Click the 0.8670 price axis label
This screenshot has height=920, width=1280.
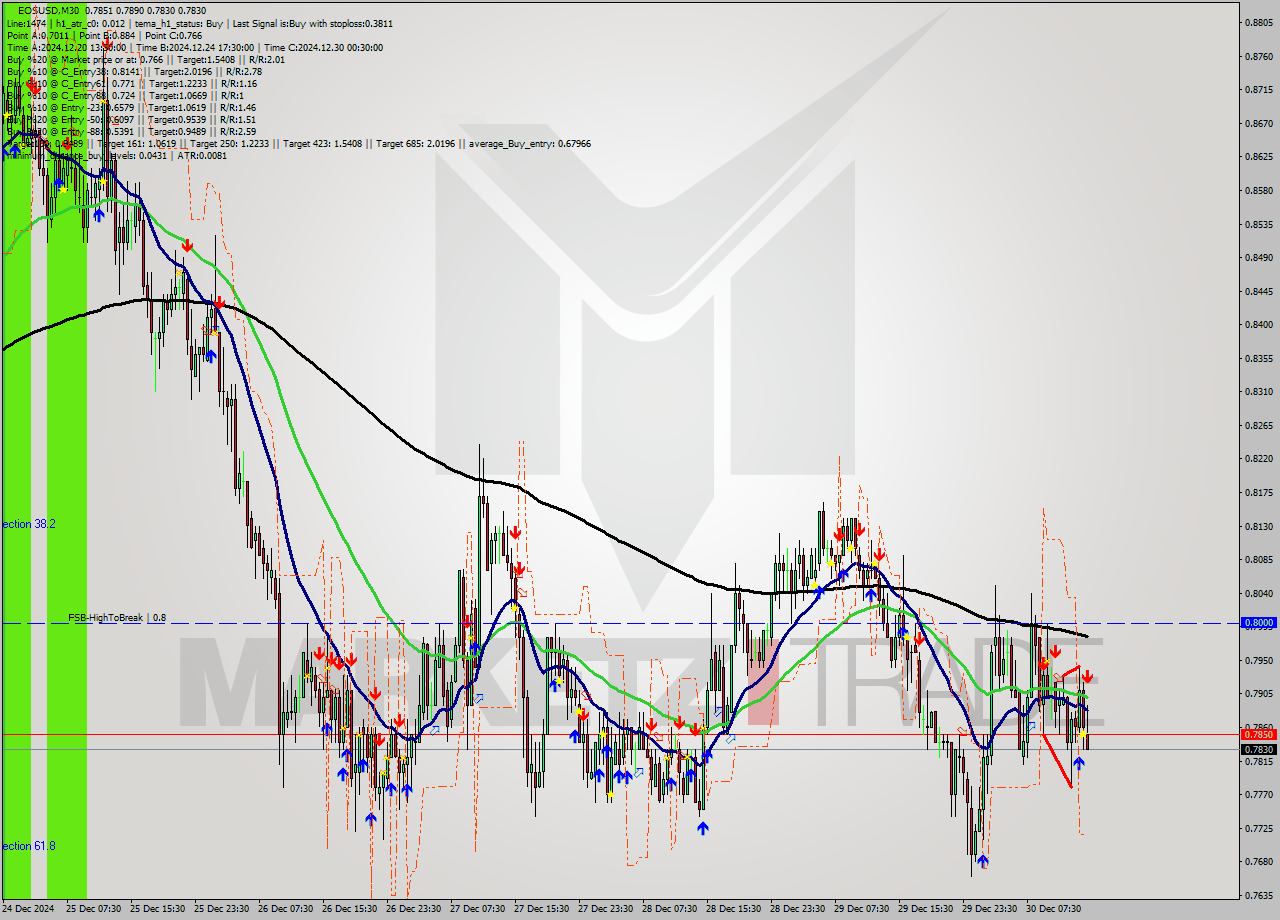pos(1259,123)
